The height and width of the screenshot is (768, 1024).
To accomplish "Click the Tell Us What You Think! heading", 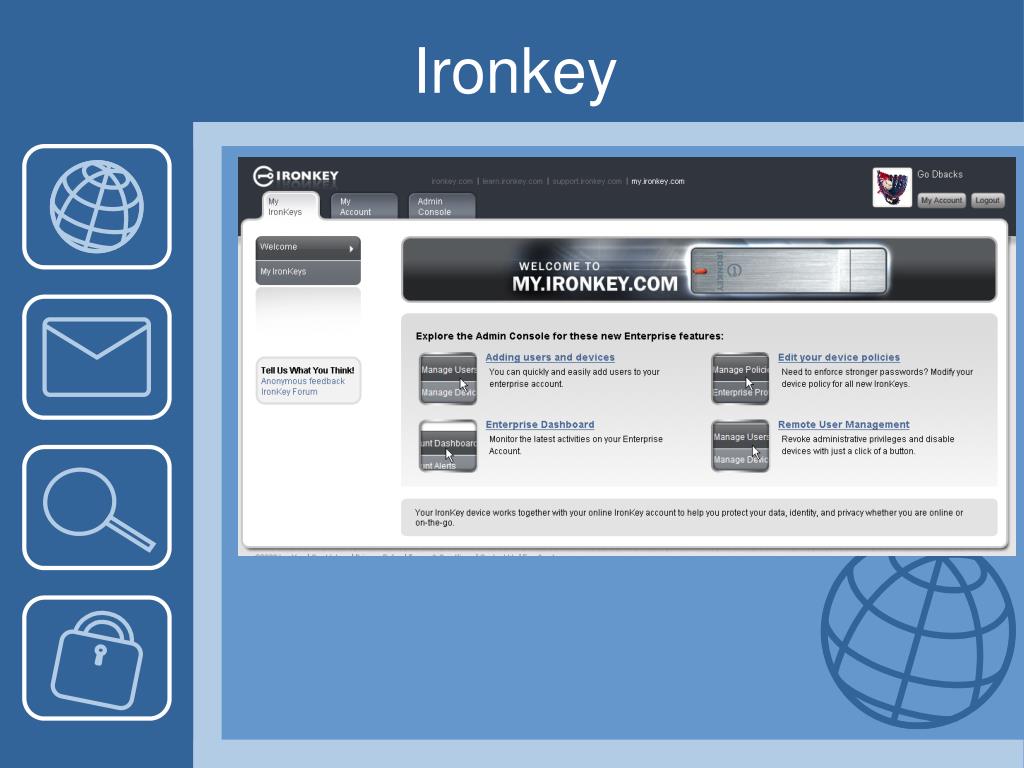I will [x=308, y=370].
